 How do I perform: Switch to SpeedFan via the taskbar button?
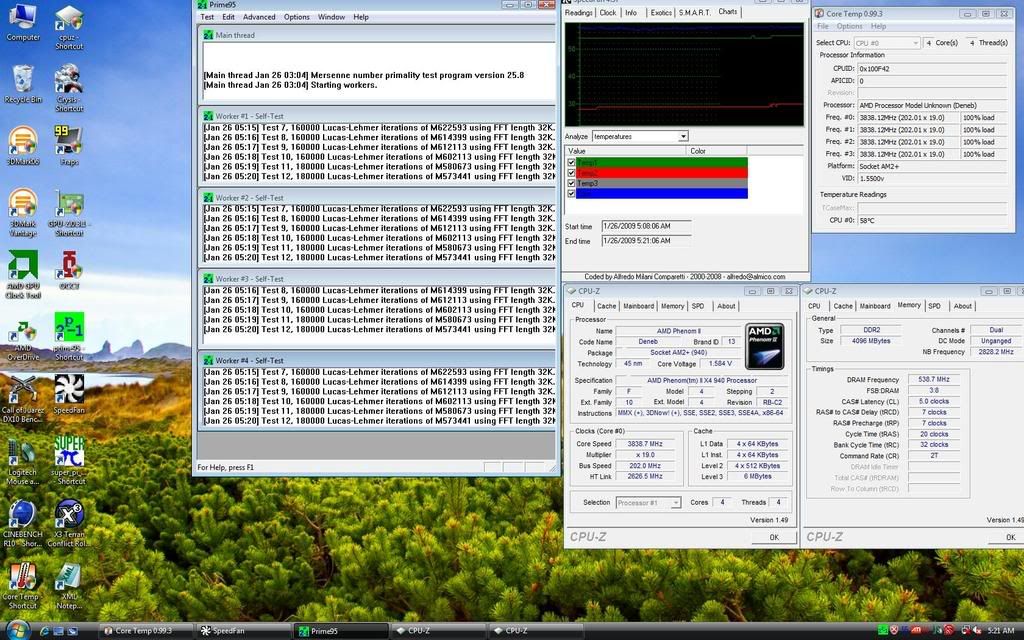pos(243,631)
